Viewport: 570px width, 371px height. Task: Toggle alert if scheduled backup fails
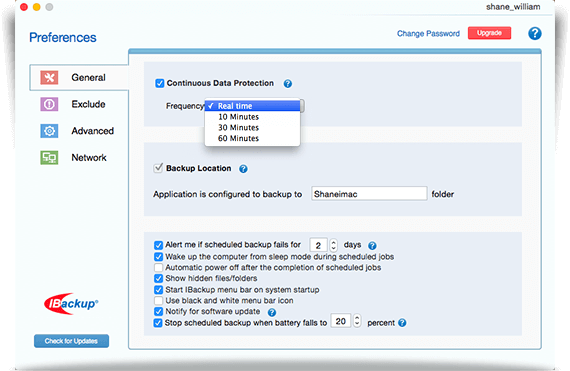pos(158,245)
